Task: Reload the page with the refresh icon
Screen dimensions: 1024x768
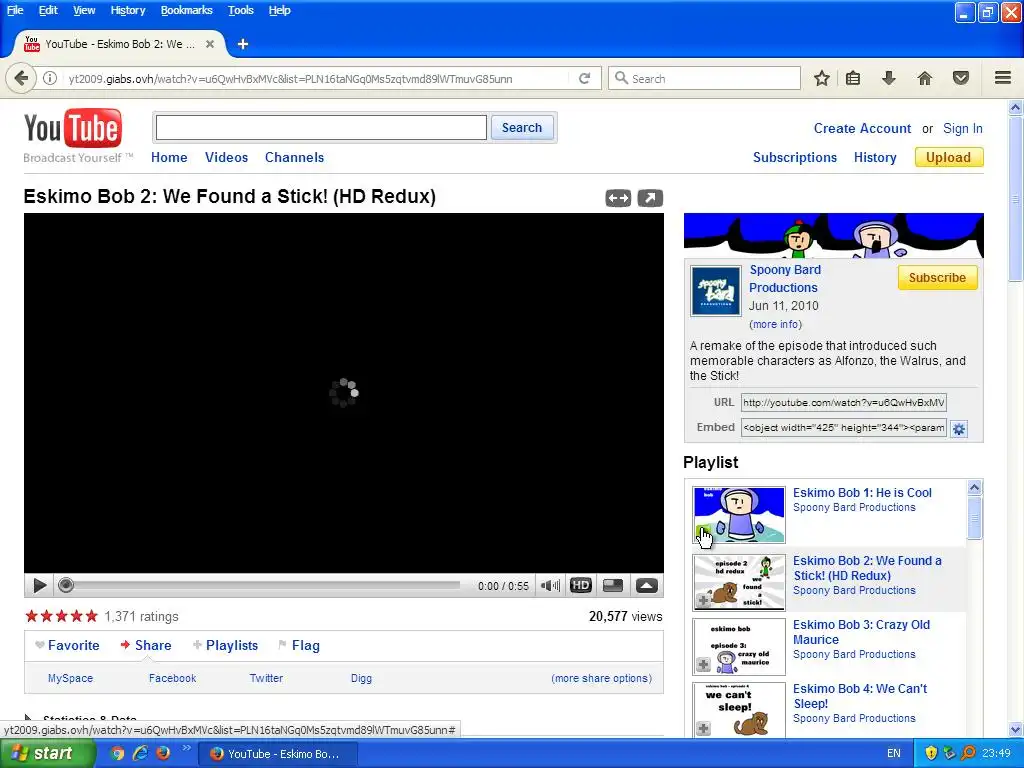Action: click(584, 78)
